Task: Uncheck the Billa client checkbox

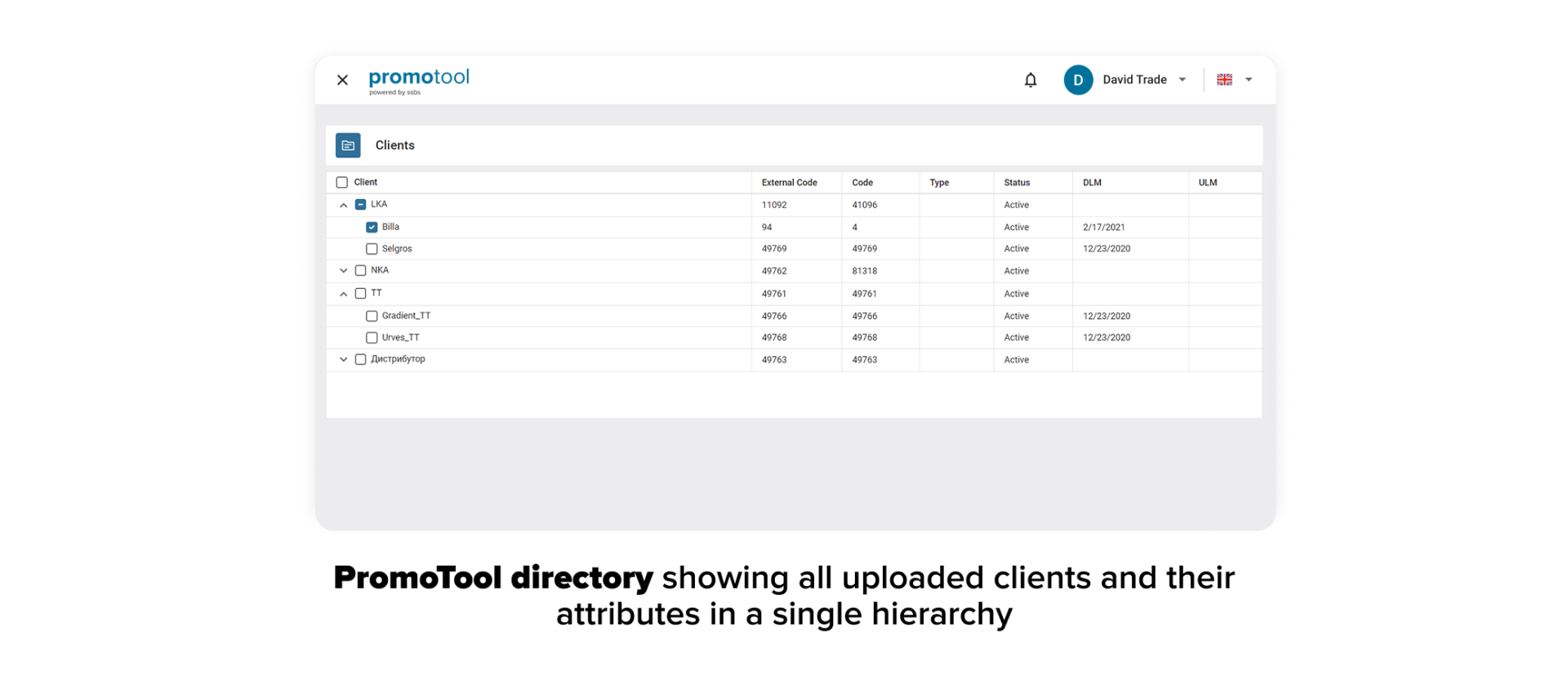Action: pos(372,227)
